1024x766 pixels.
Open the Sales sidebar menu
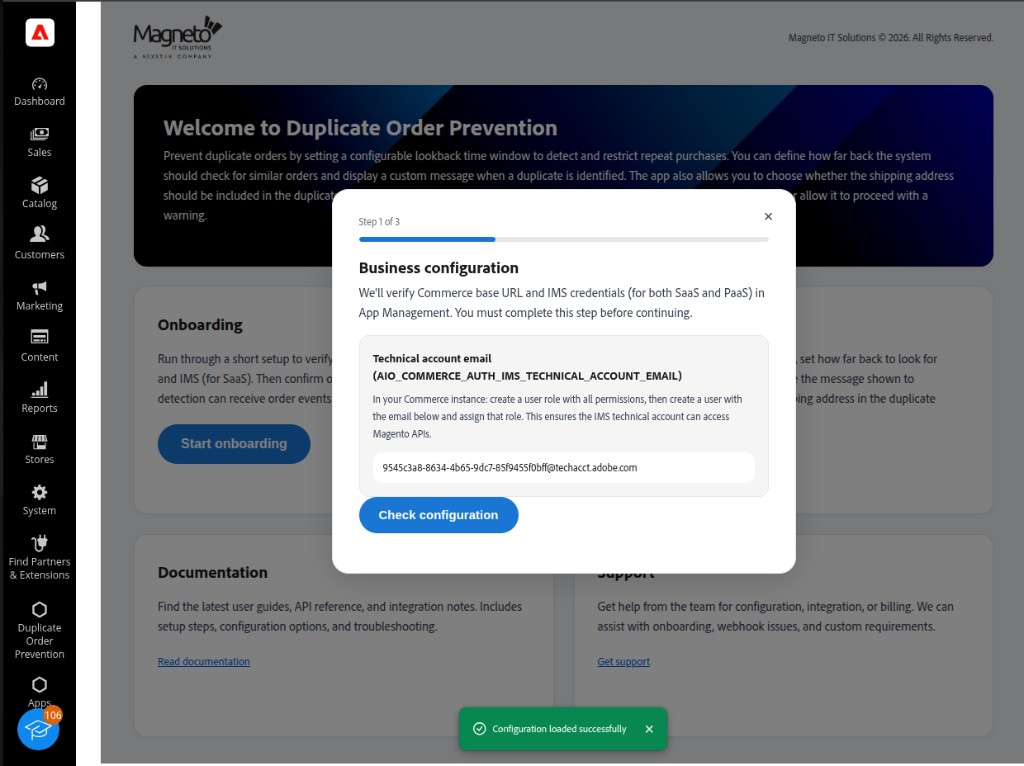pos(39,143)
